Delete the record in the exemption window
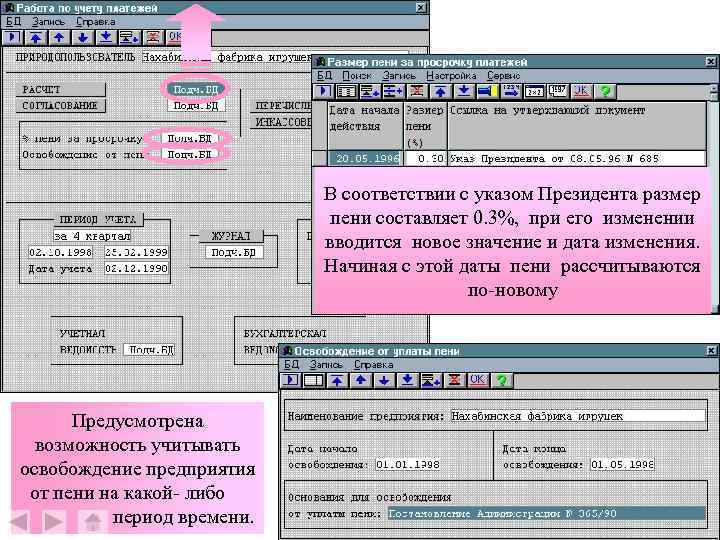720x540 pixels. pos(454,380)
